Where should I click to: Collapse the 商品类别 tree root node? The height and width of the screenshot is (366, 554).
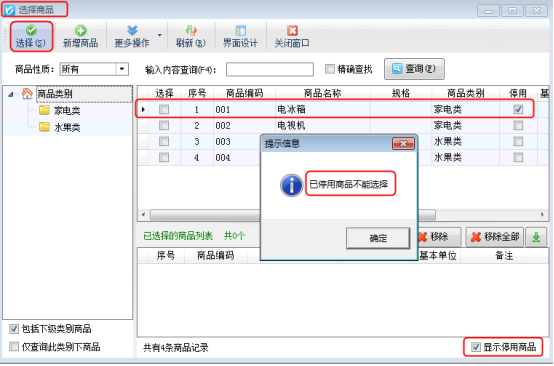[x=11, y=94]
